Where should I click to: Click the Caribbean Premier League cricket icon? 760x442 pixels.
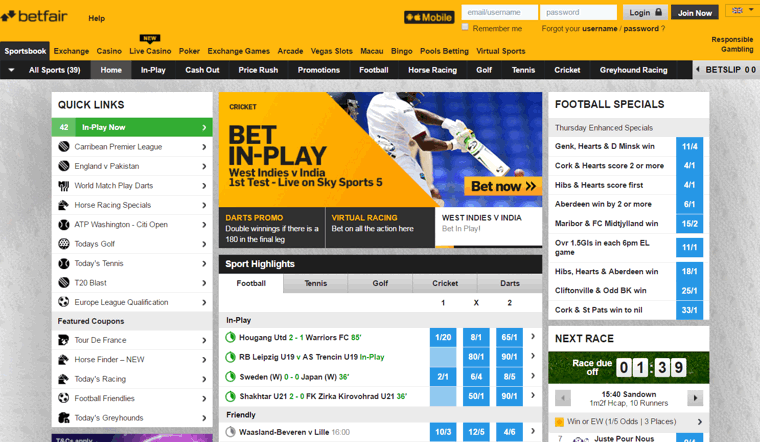pos(63,146)
